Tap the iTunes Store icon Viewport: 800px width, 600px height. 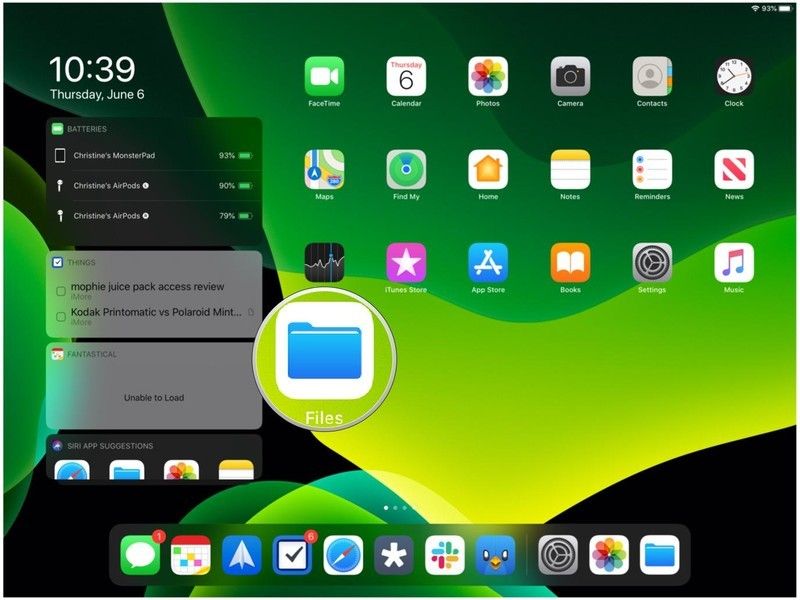(x=406, y=263)
